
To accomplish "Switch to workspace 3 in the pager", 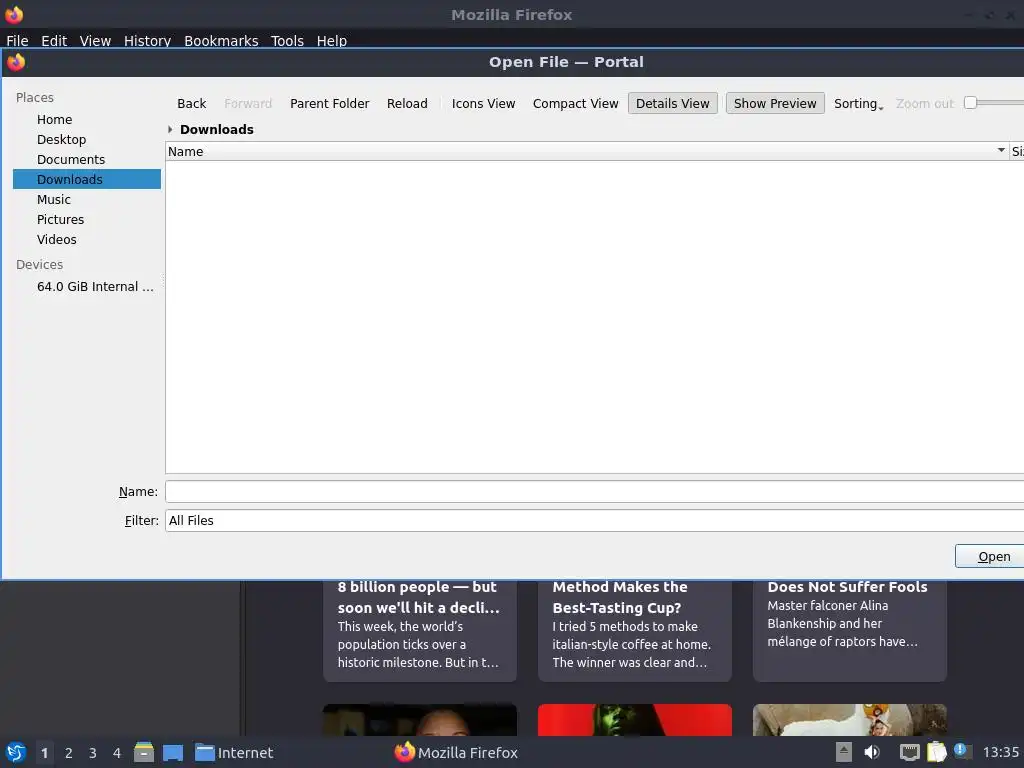I will point(93,753).
